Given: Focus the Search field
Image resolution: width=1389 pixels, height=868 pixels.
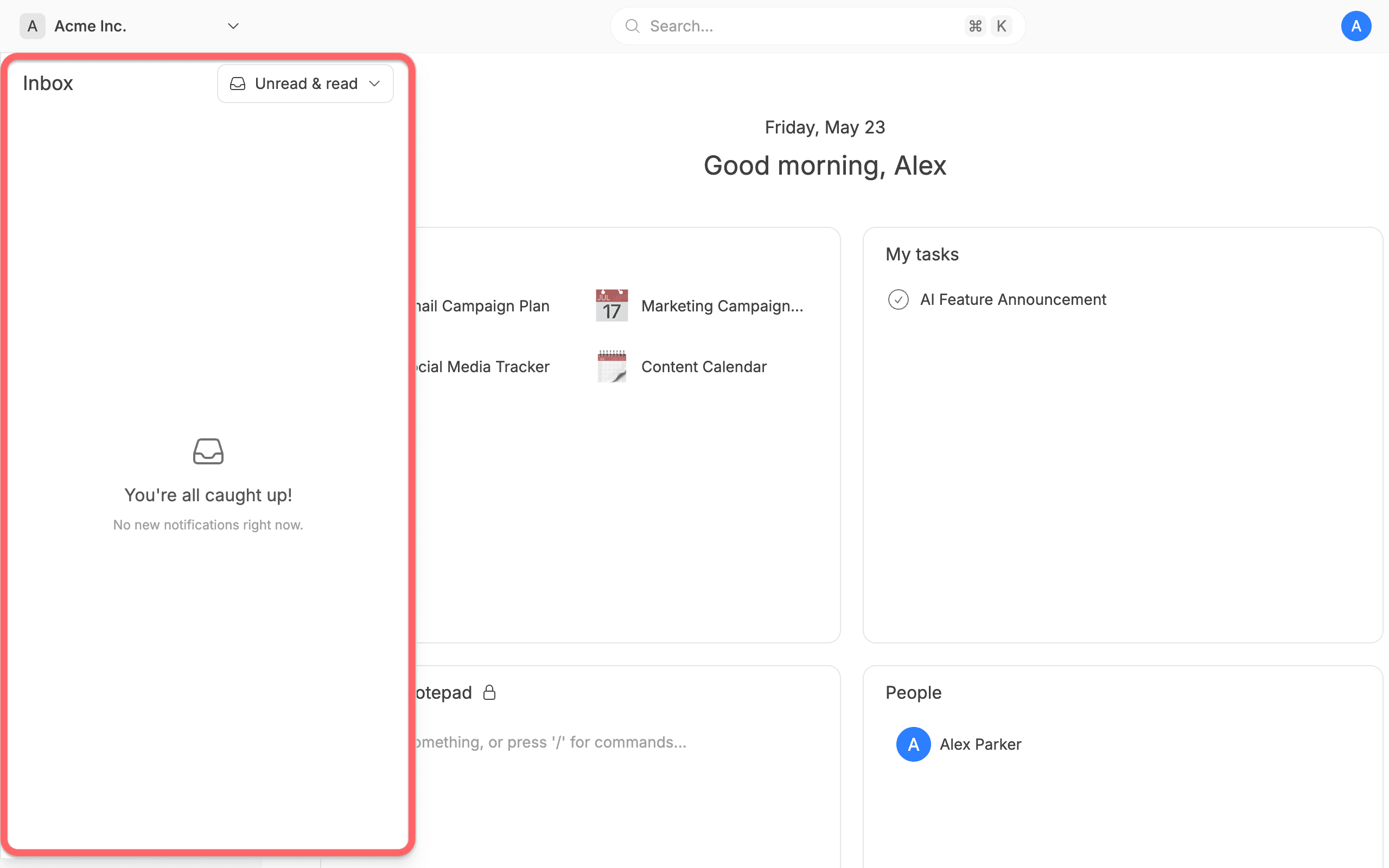Looking at the screenshot, I should 817,27.
